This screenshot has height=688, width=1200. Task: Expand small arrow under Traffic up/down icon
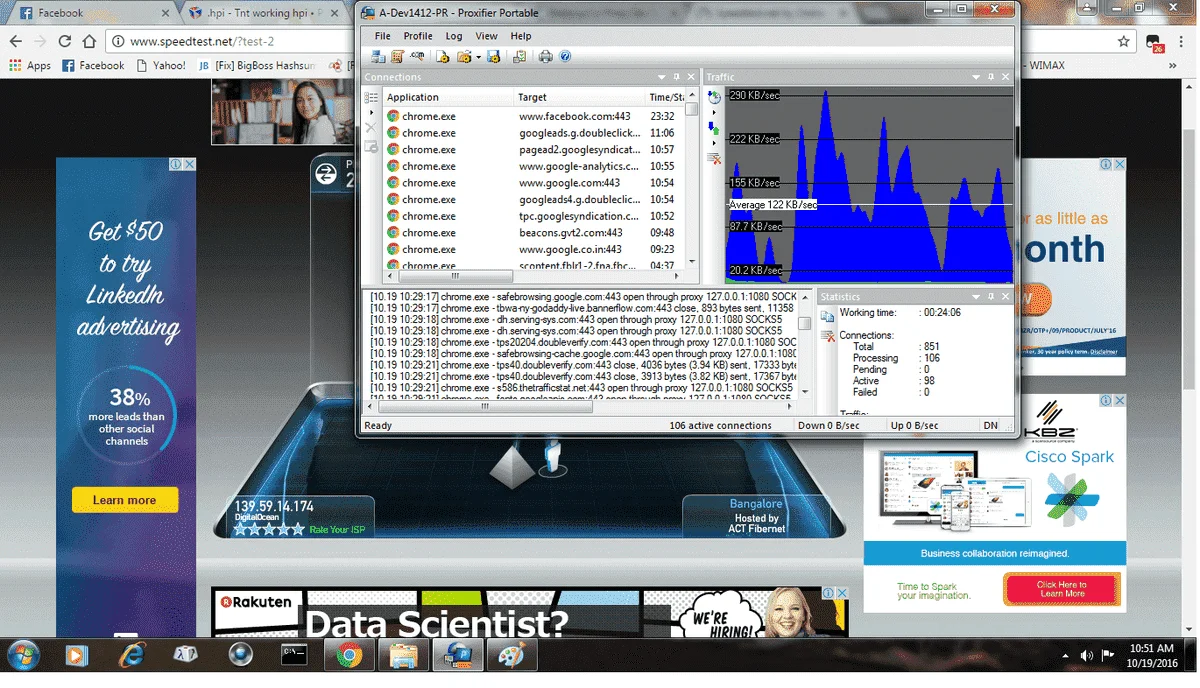(x=714, y=143)
